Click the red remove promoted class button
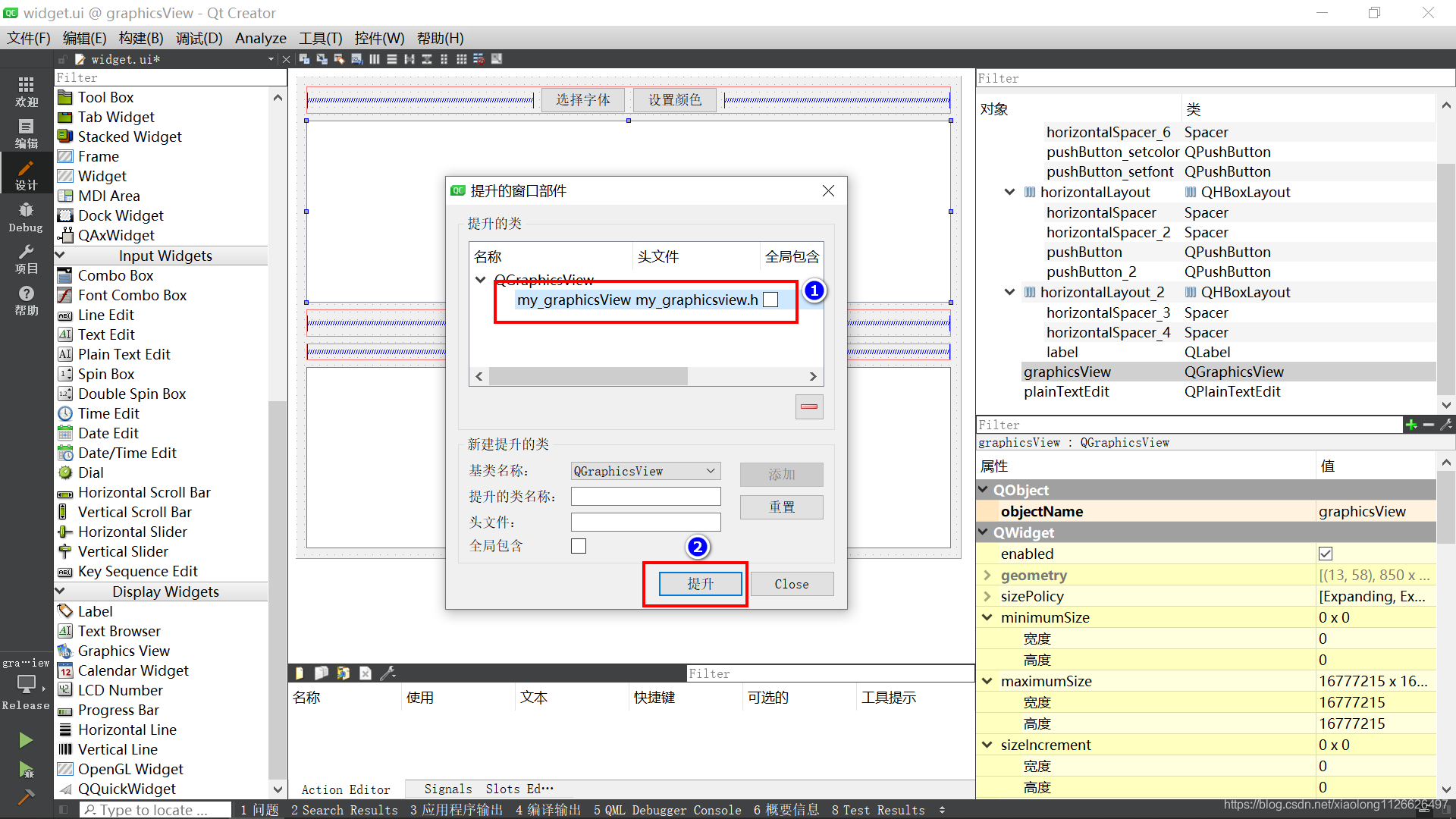Viewport: 1456px width, 819px height. coord(809,406)
